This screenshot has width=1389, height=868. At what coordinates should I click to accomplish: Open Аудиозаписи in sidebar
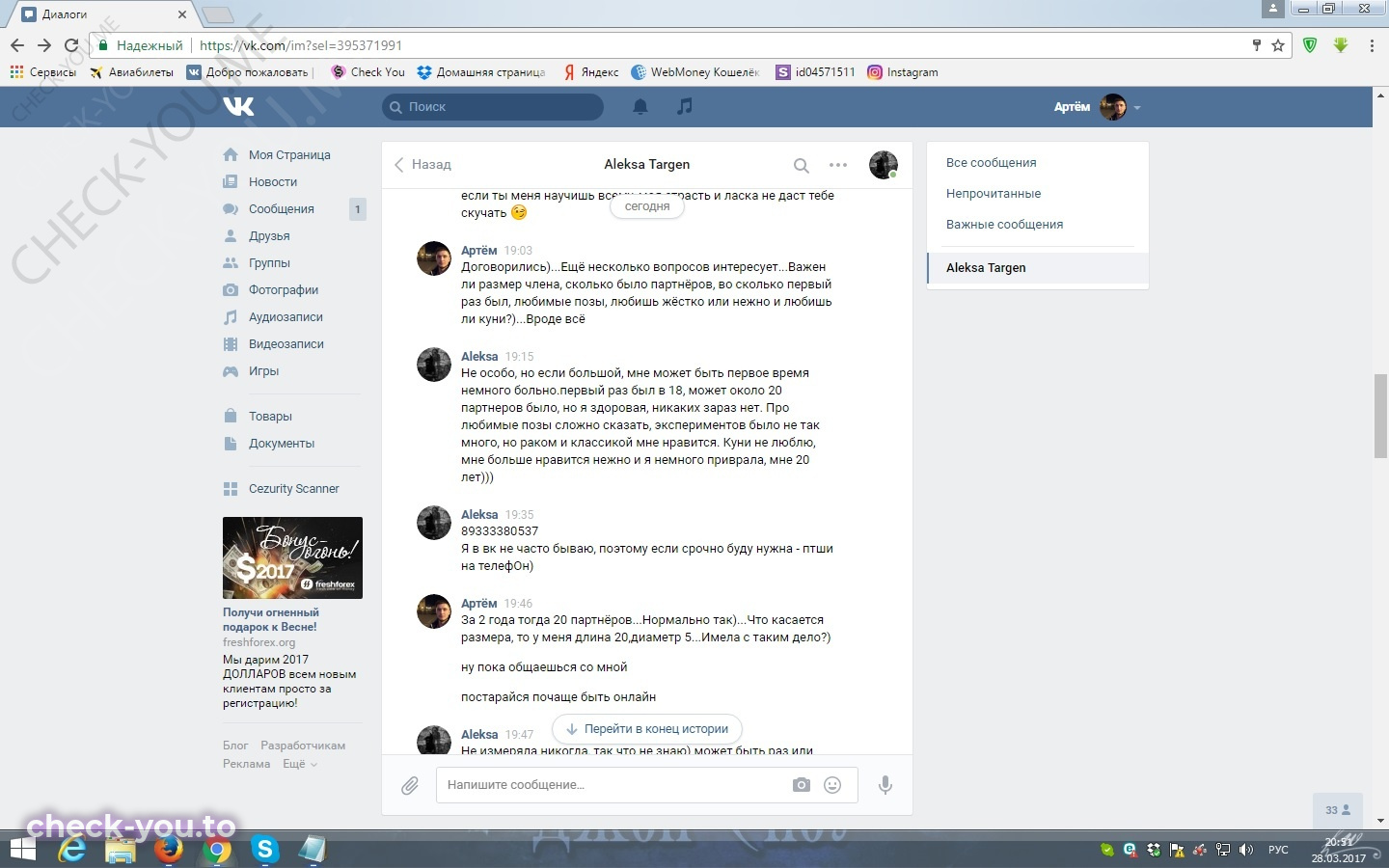point(286,317)
